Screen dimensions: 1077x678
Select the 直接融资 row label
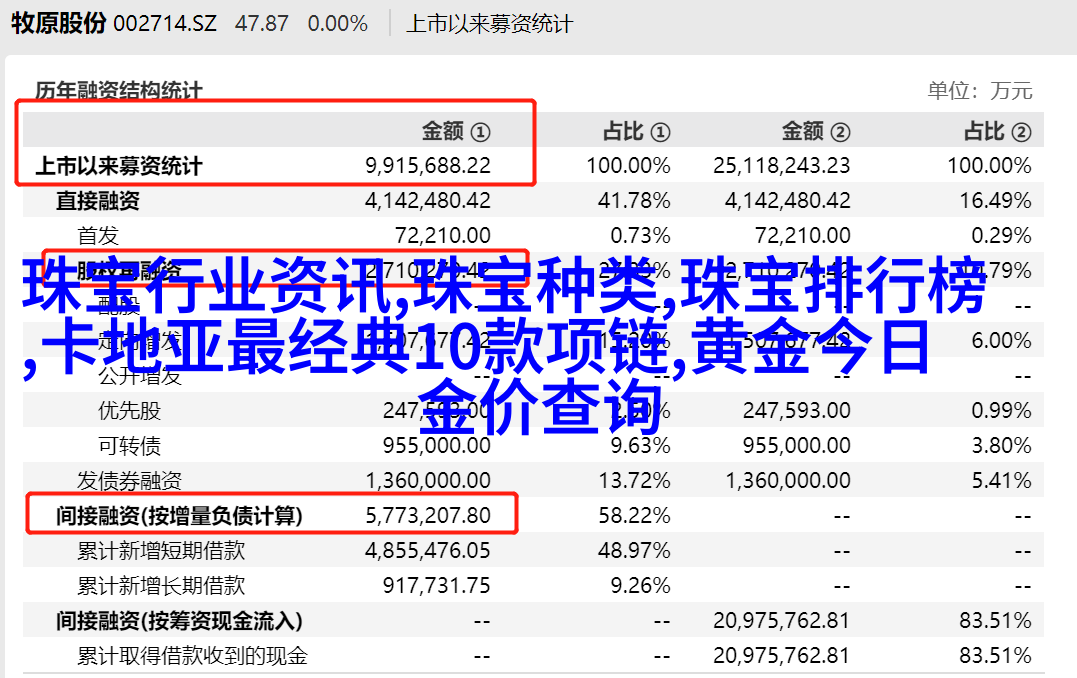click(98, 201)
